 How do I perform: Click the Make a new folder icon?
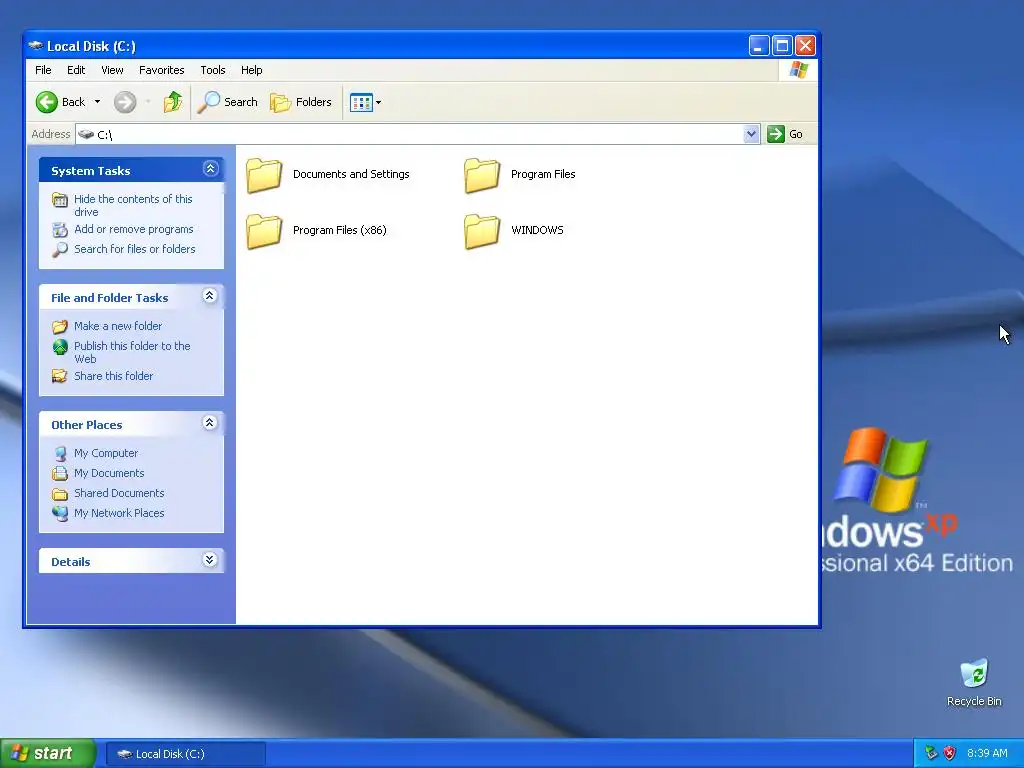tap(60, 327)
